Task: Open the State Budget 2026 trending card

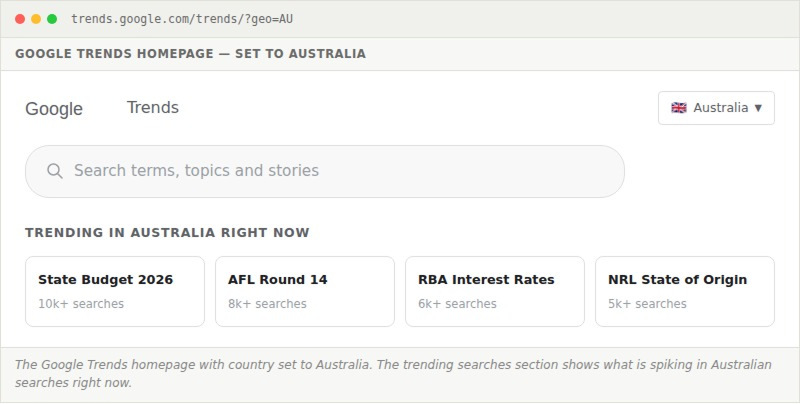Action: tap(115, 291)
